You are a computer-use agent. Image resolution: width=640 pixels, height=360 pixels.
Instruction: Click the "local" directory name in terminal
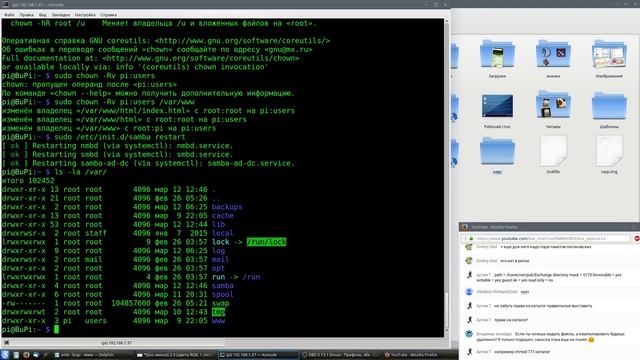[222, 233]
